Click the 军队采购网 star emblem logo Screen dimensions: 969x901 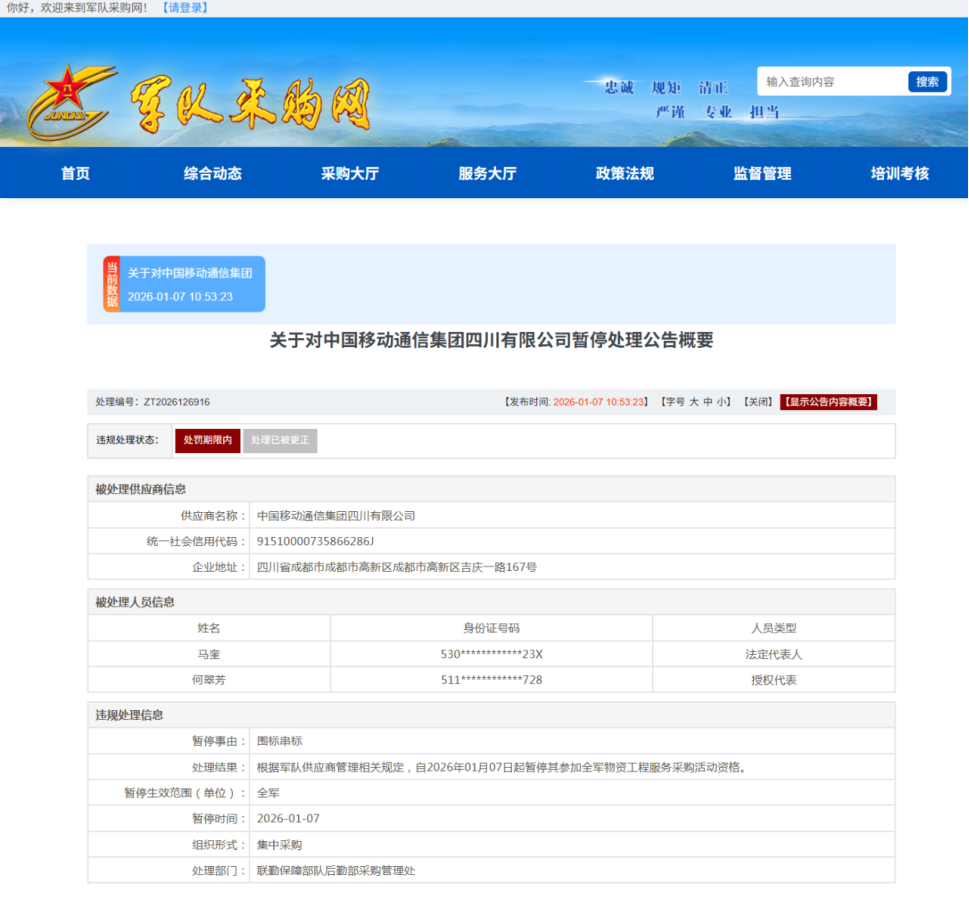point(71,102)
